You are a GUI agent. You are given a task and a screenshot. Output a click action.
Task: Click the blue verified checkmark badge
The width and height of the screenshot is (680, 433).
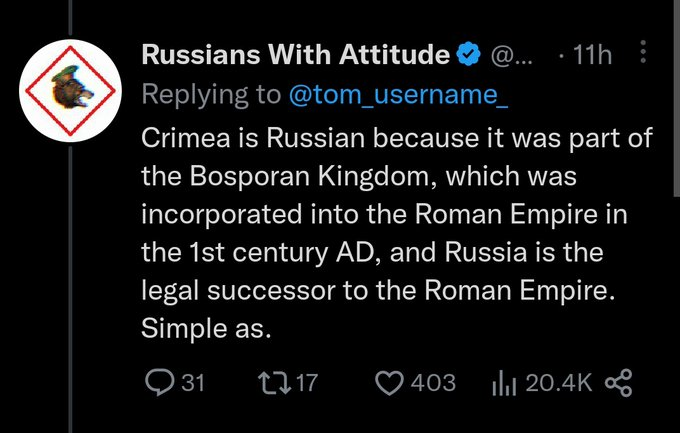coord(467,55)
